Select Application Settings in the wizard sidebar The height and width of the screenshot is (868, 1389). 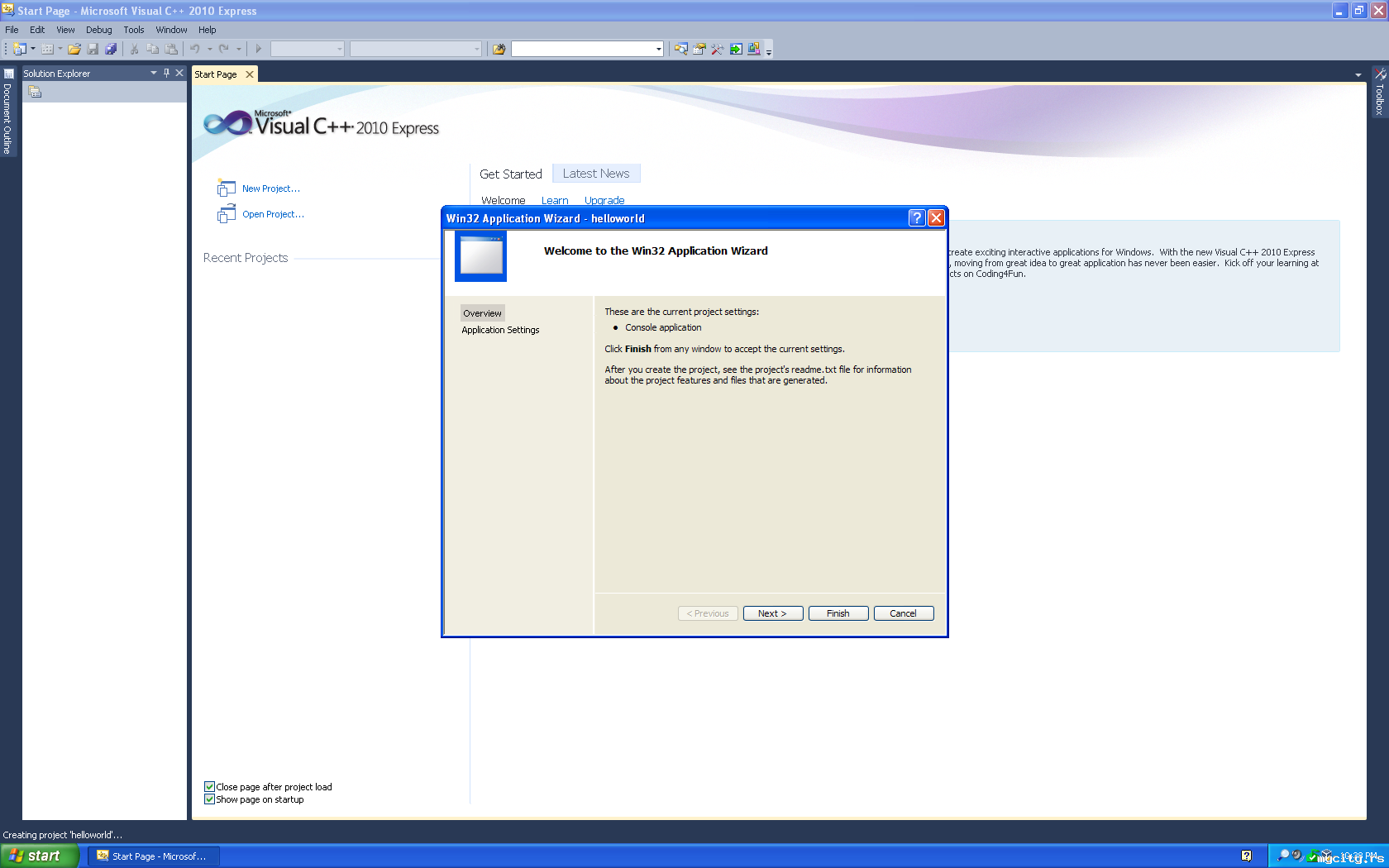pos(500,330)
